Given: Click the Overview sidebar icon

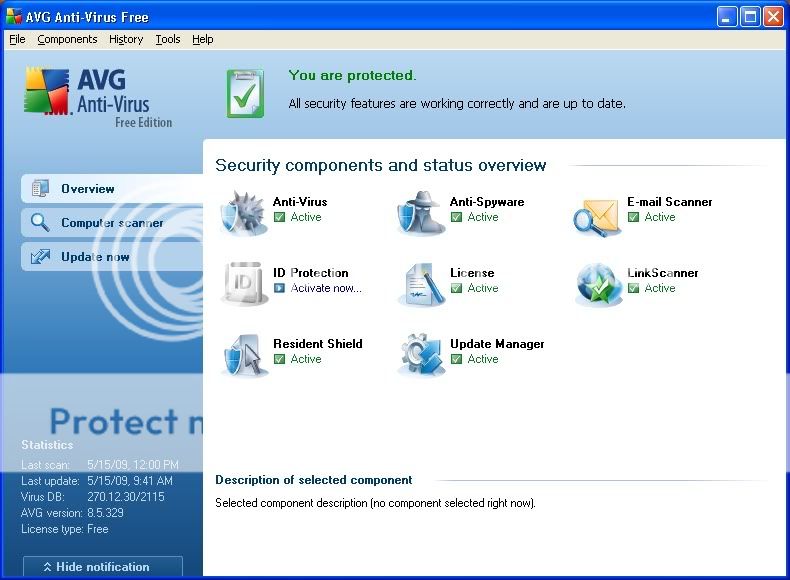Looking at the screenshot, I should coord(40,188).
